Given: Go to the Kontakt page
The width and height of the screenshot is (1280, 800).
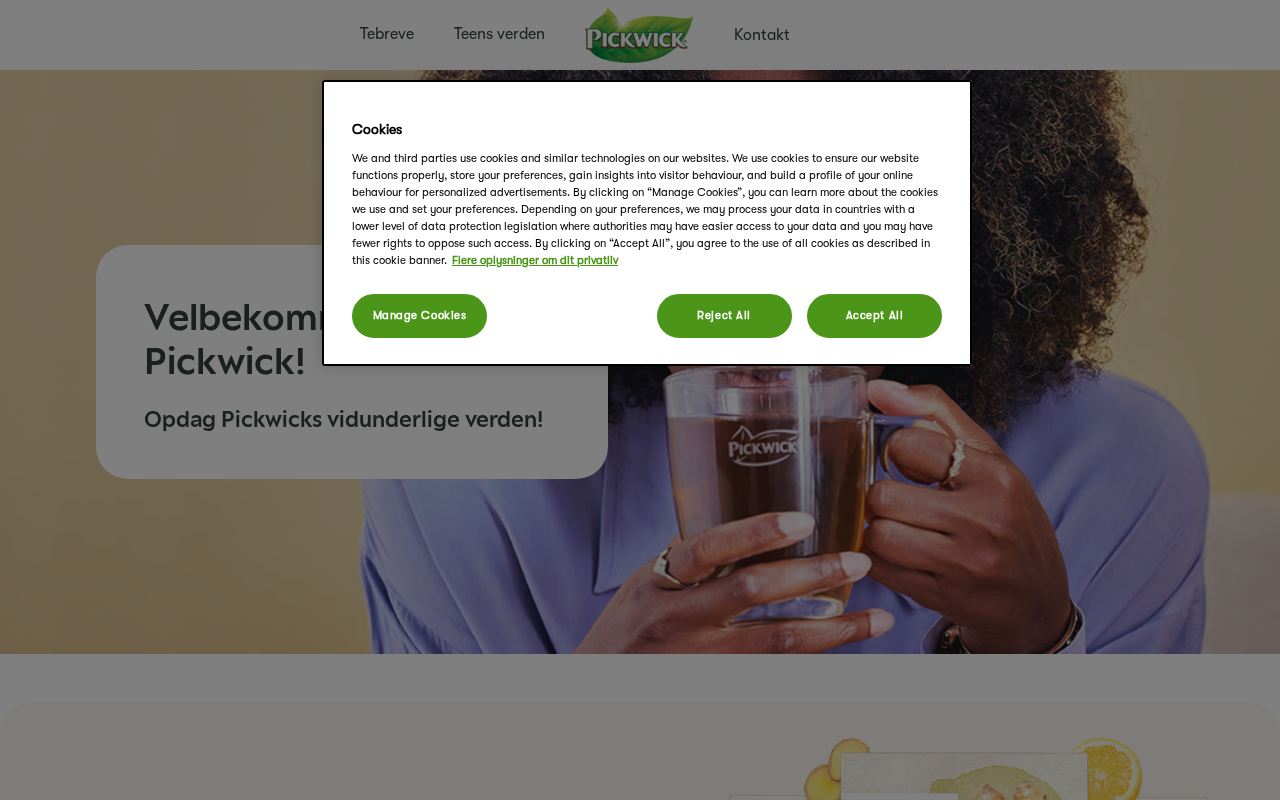Looking at the screenshot, I should pyautogui.click(x=762, y=35).
